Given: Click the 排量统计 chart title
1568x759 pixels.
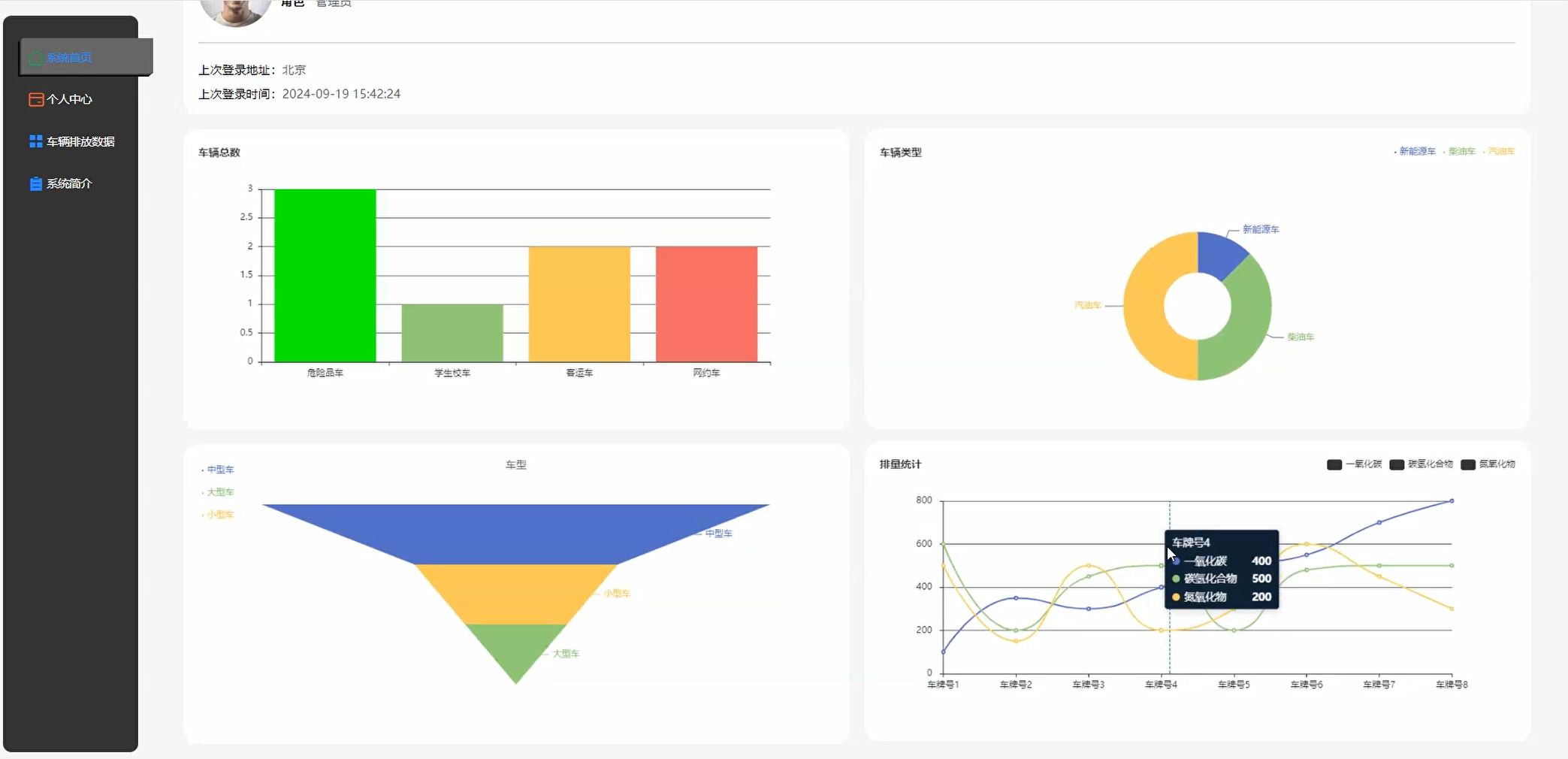Looking at the screenshot, I should [x=901, y=464].
